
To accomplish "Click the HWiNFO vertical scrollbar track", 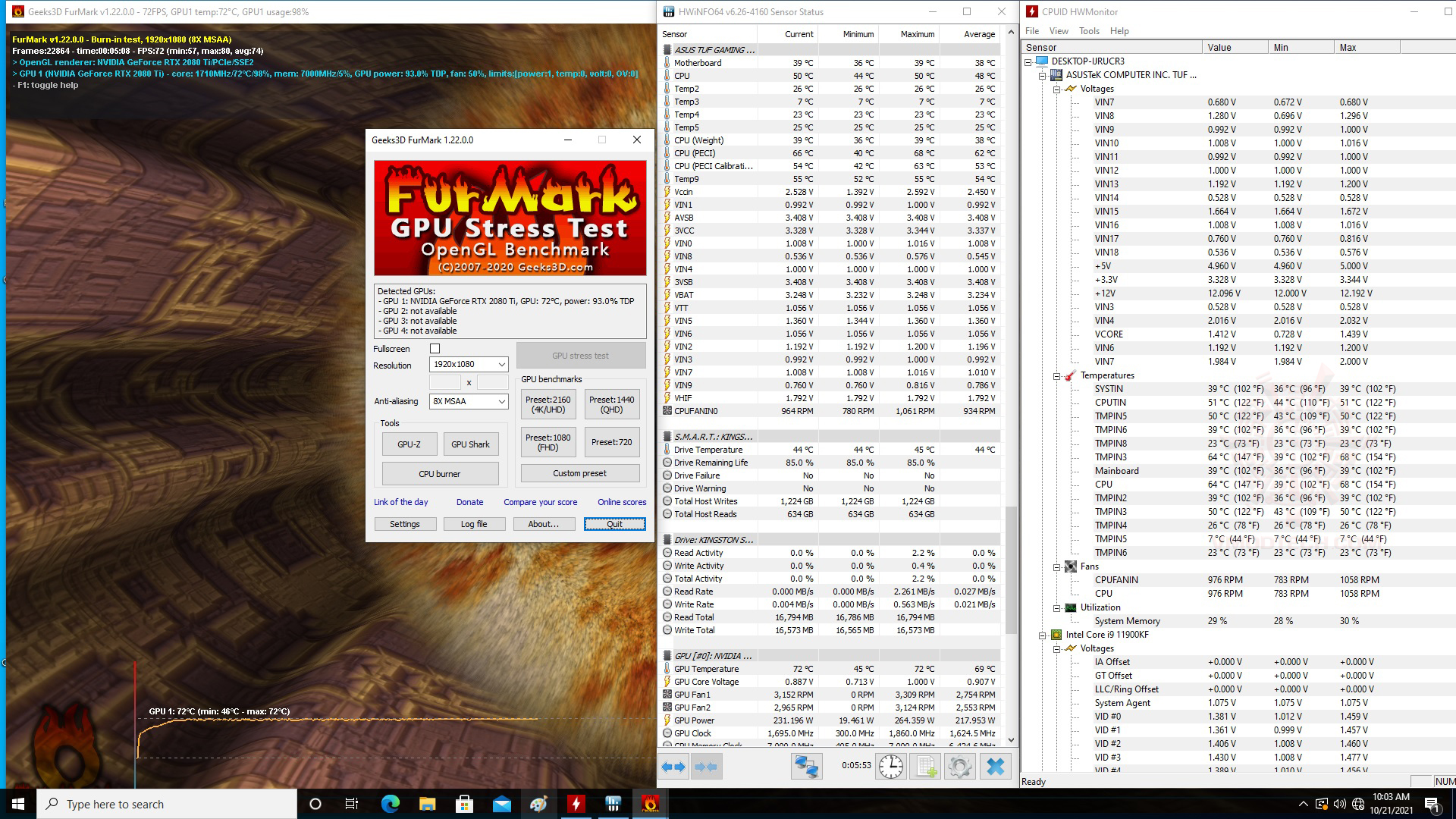I will point(1010,303).
